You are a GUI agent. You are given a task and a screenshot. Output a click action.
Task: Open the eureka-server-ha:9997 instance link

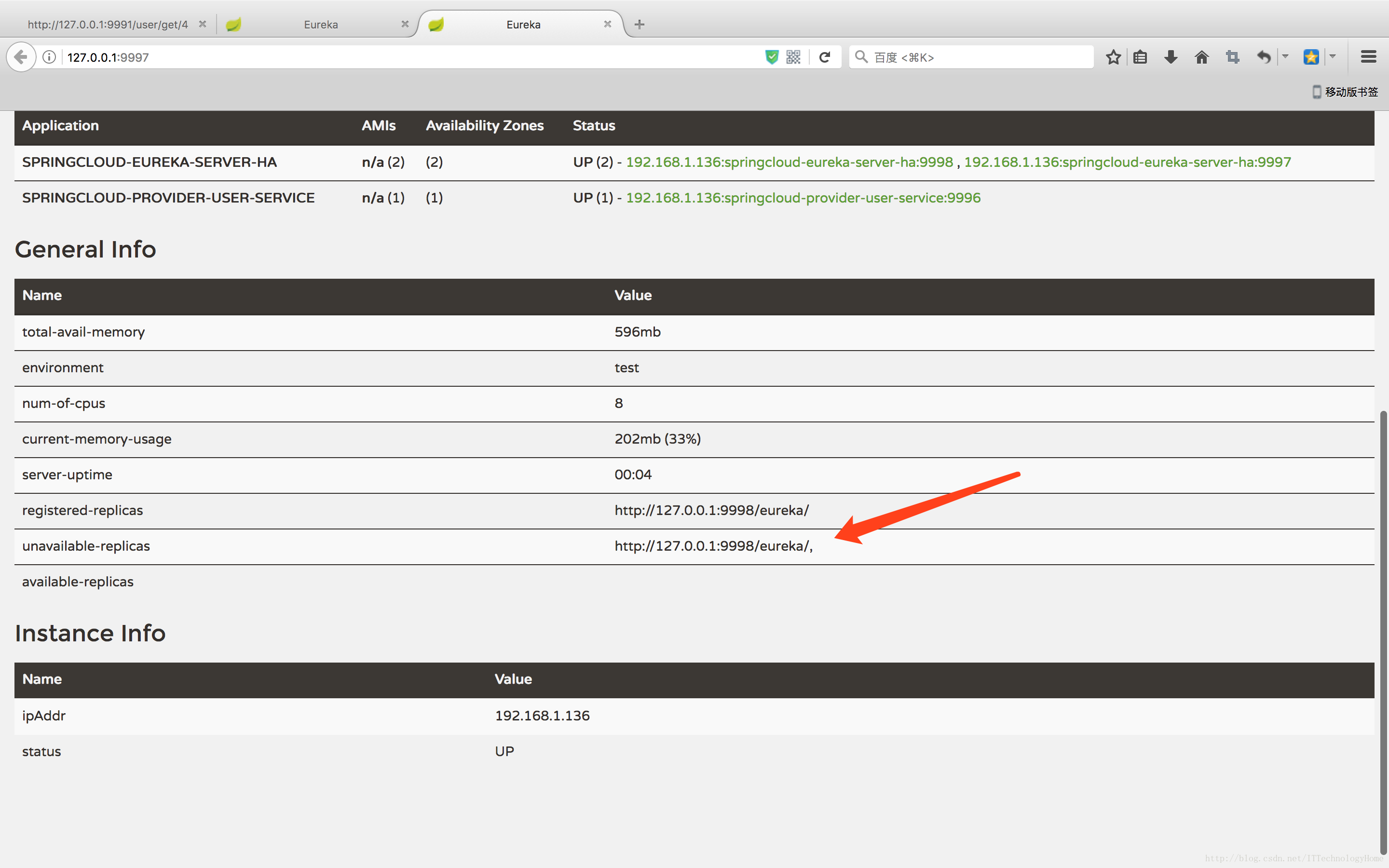tap(1127, 163)
